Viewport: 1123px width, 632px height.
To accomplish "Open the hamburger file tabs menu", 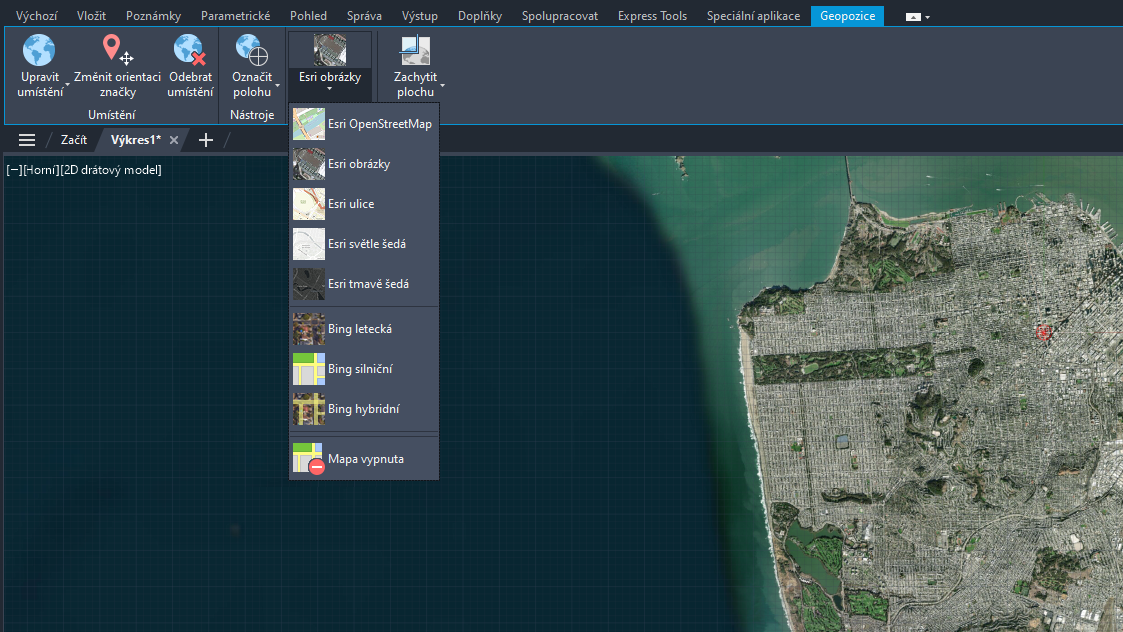I will [27, 140].
